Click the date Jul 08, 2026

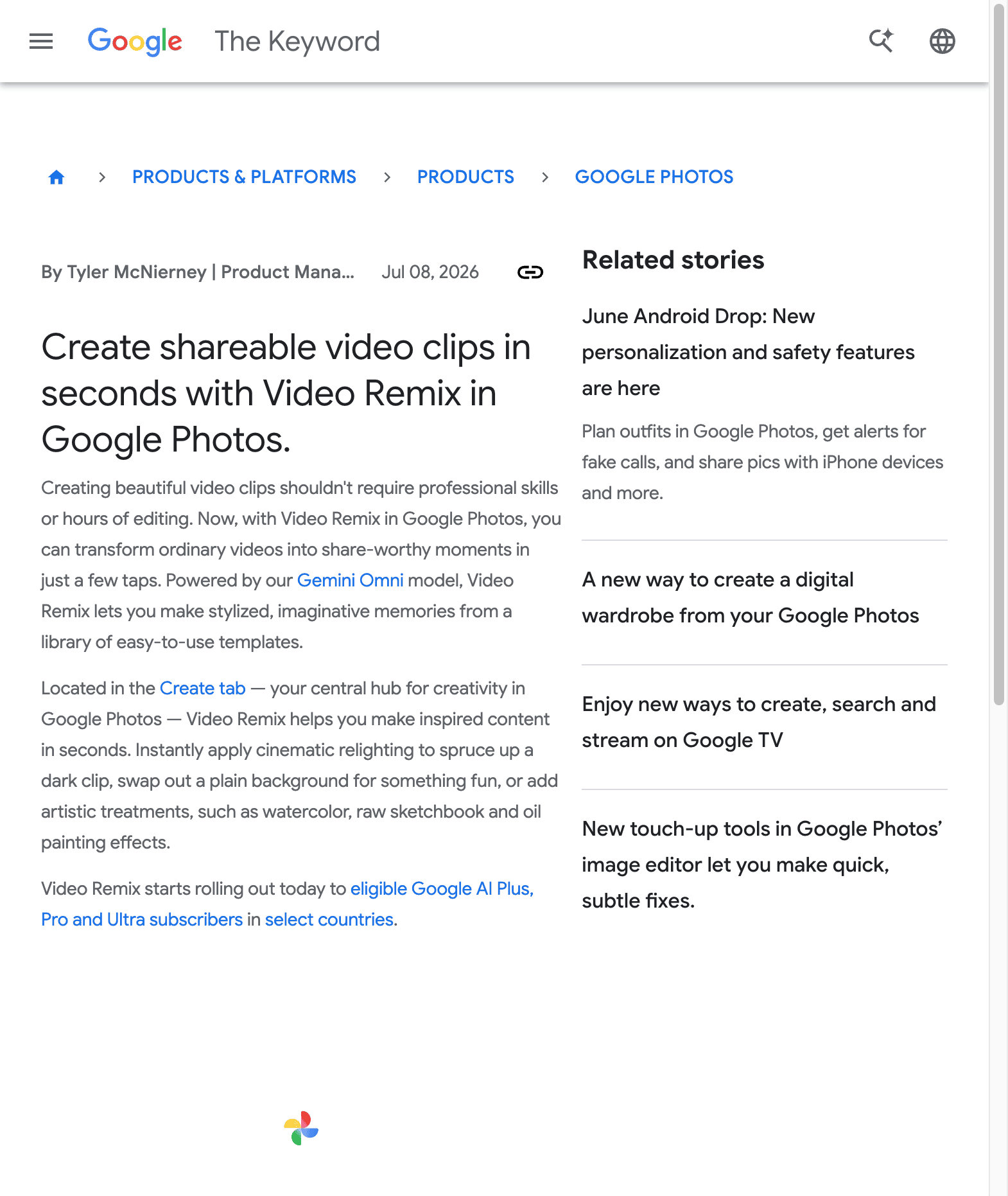(430, 272)
